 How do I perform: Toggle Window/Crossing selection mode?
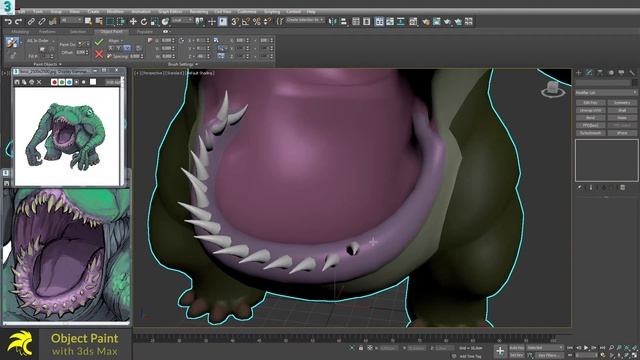pyautogui.click(x=121, y=21)
